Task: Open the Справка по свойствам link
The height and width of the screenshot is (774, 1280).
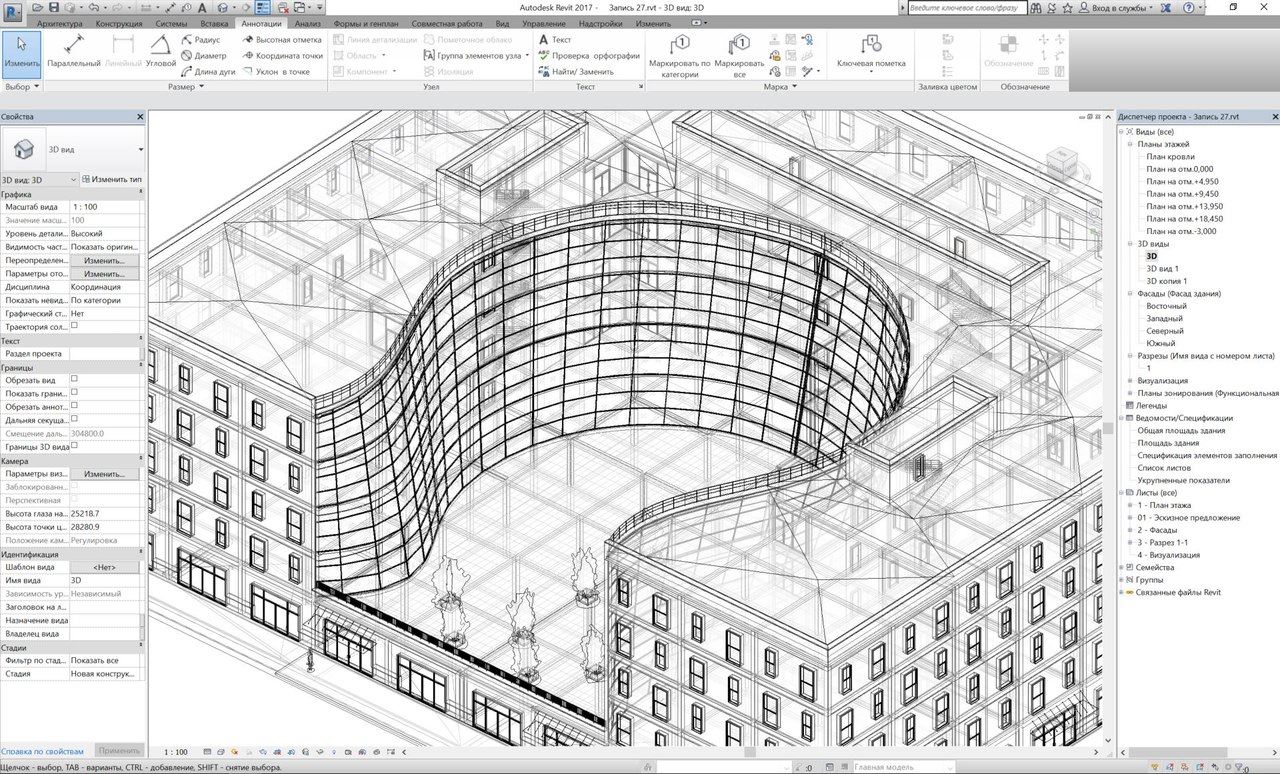Action: tap(43, 750)
